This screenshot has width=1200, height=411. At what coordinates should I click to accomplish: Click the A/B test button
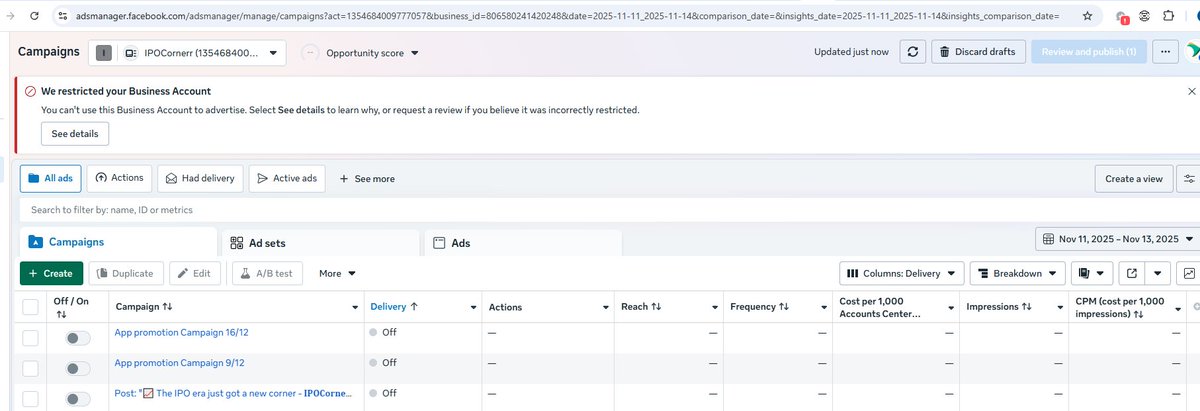[267, 273]
